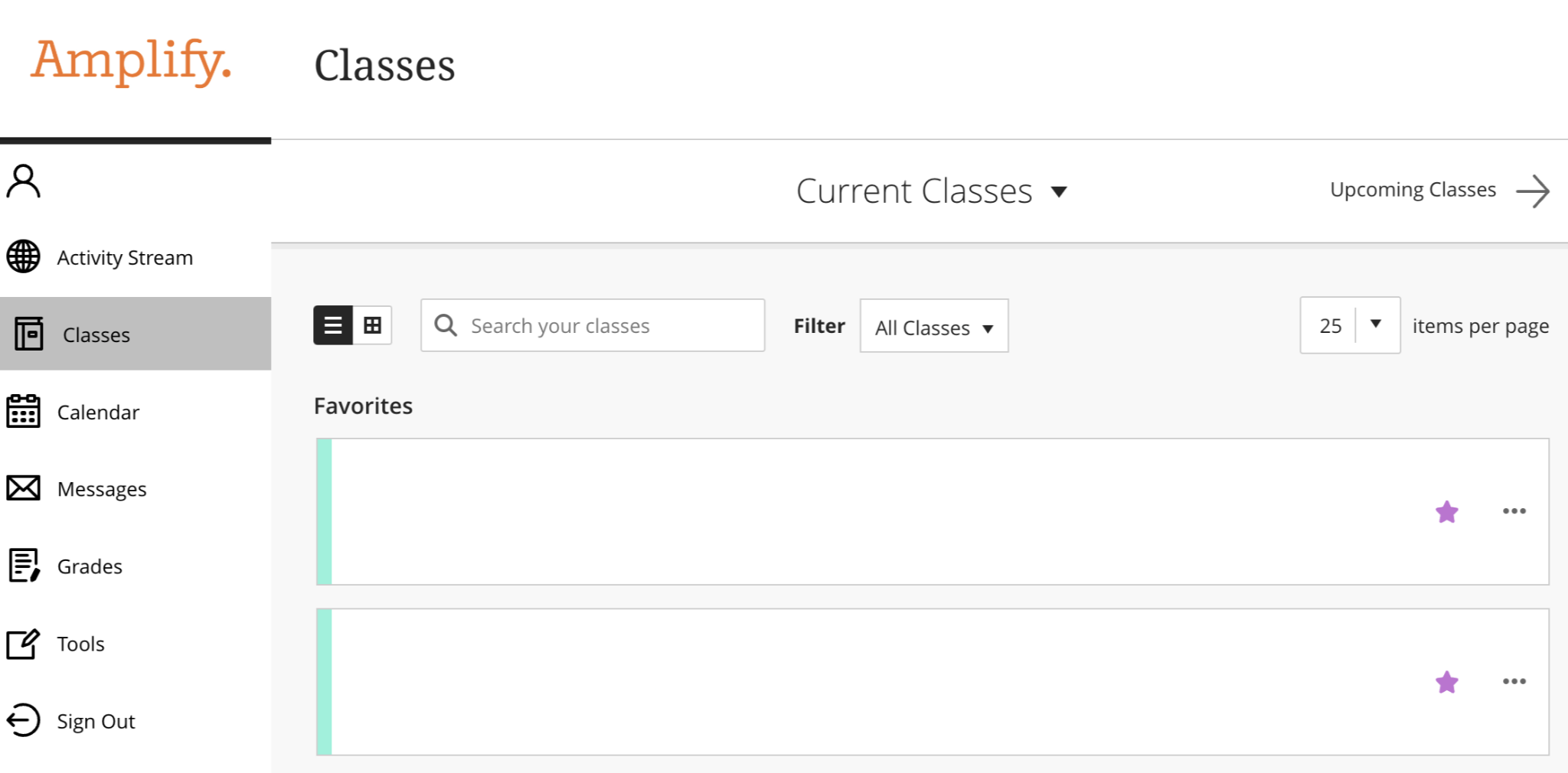Click the Calendar icon in sidebar
The width and height of the screenshot is (1568, 773).
24,411
